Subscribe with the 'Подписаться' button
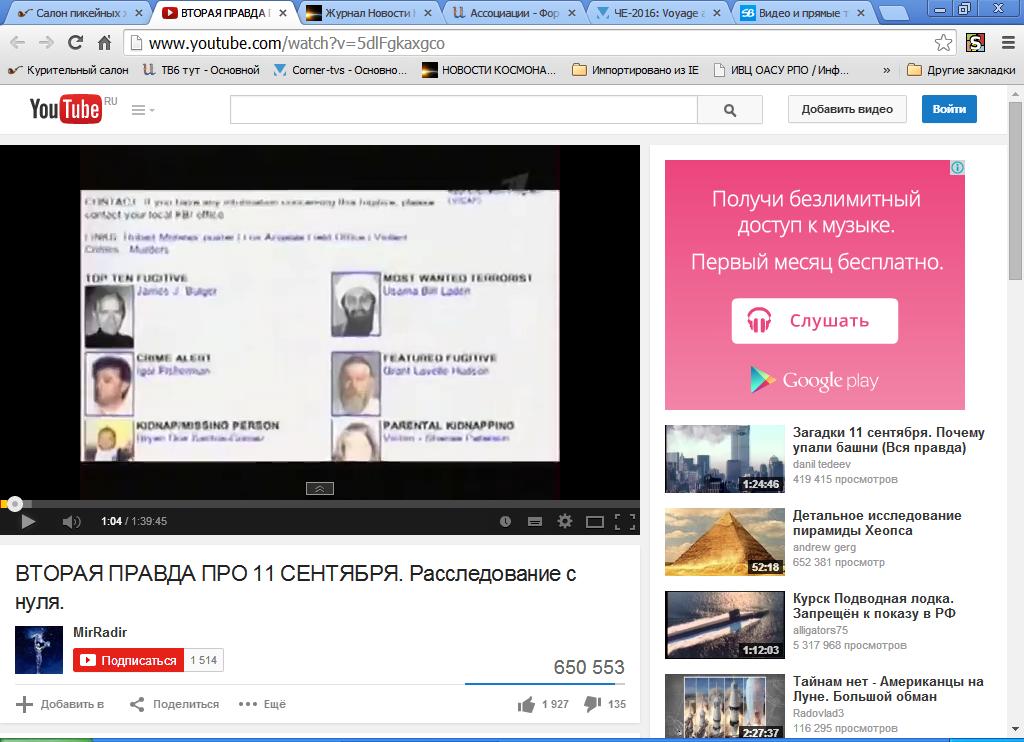This screenshot has height=742, width=1024. point(129,660)
